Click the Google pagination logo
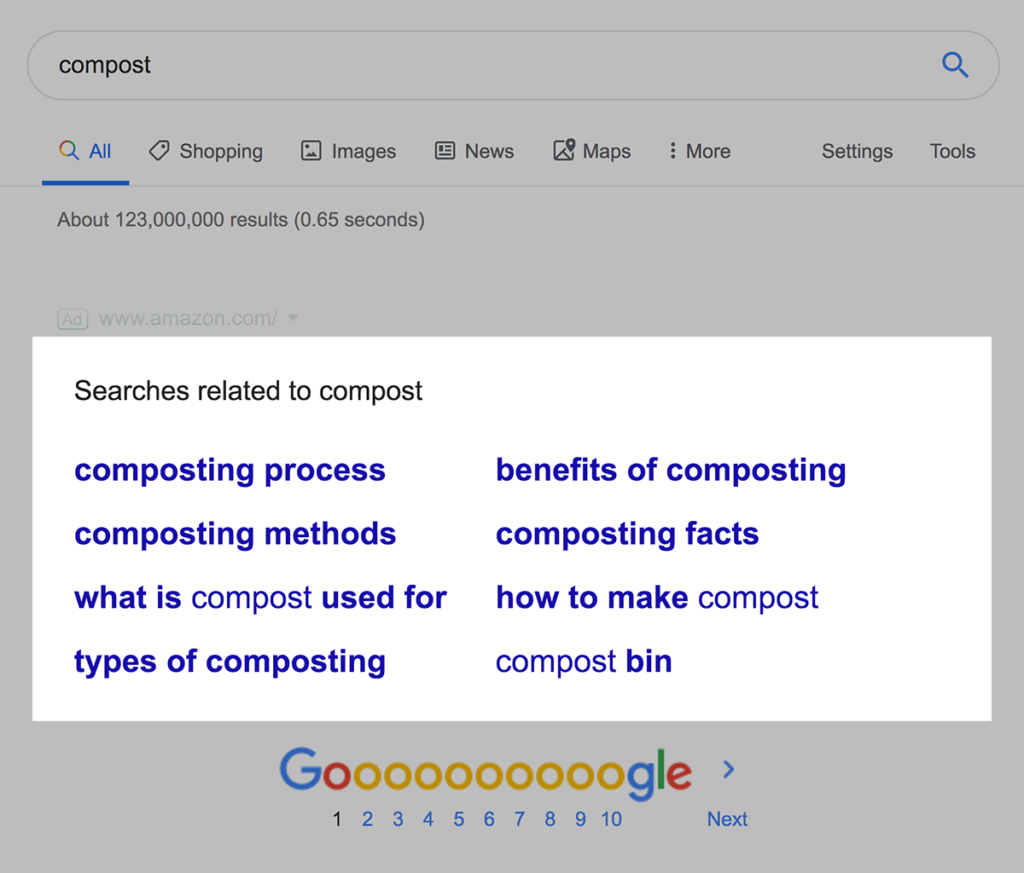Screen dimensions: 1024x873 point(485,773)
